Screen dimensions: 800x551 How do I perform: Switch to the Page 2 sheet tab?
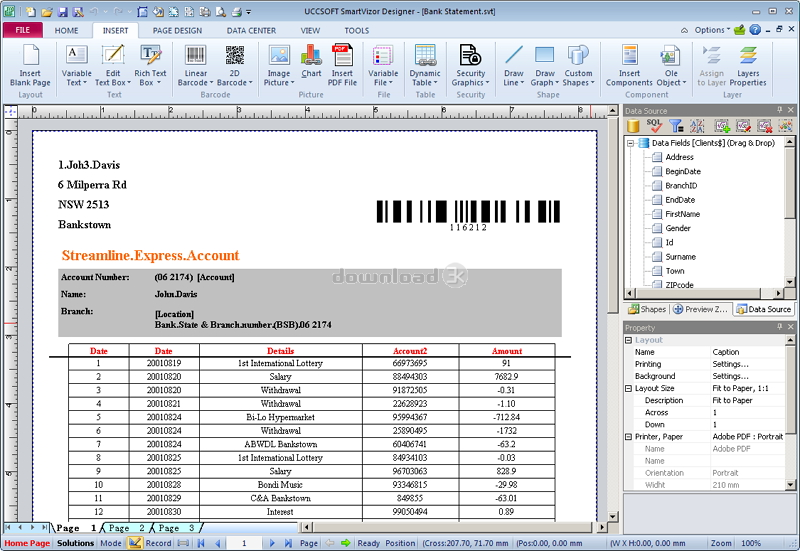[x=126, y=527]
